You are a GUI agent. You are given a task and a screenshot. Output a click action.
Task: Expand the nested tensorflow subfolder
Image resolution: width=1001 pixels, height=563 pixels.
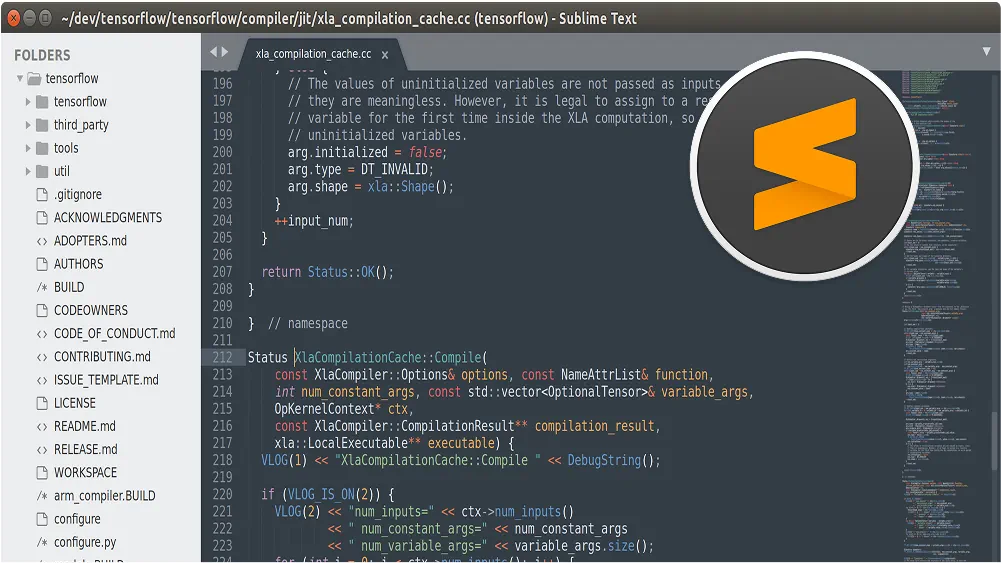click(28, 101)
